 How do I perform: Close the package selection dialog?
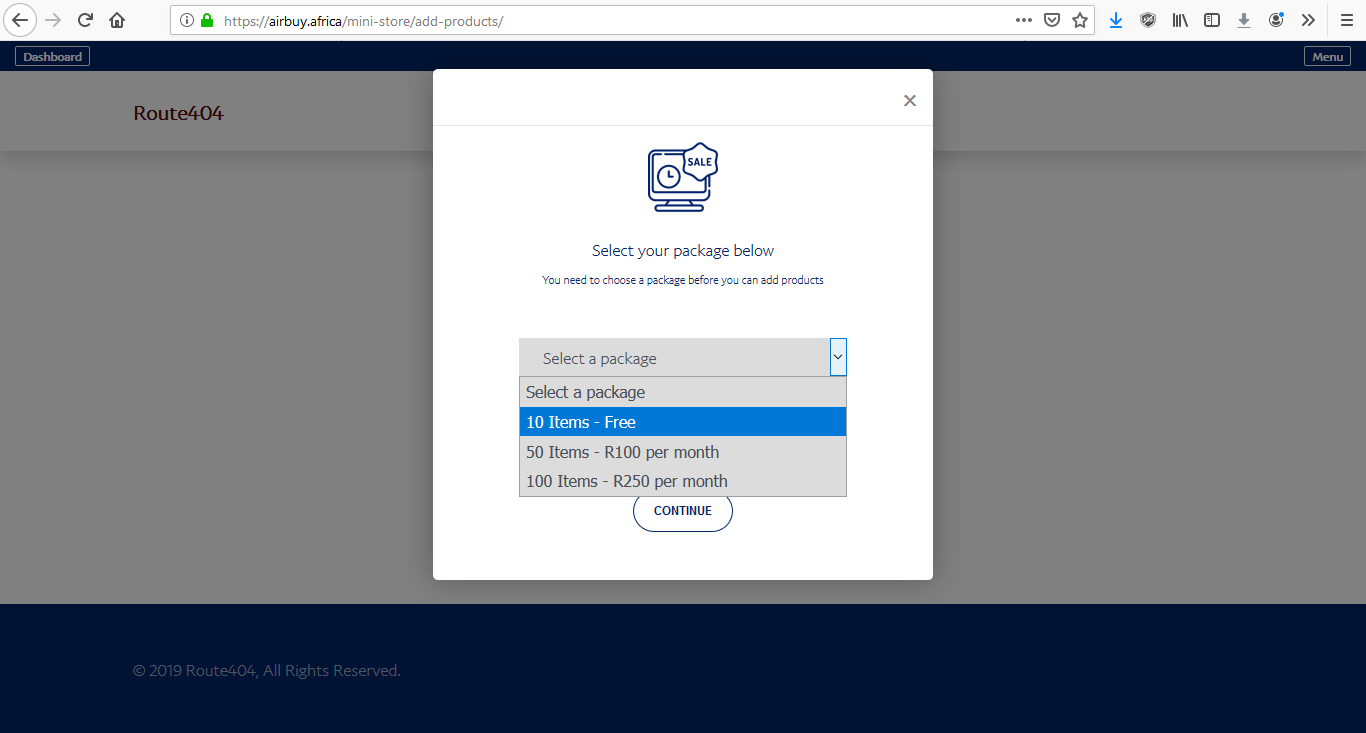(x=909, y=100)
